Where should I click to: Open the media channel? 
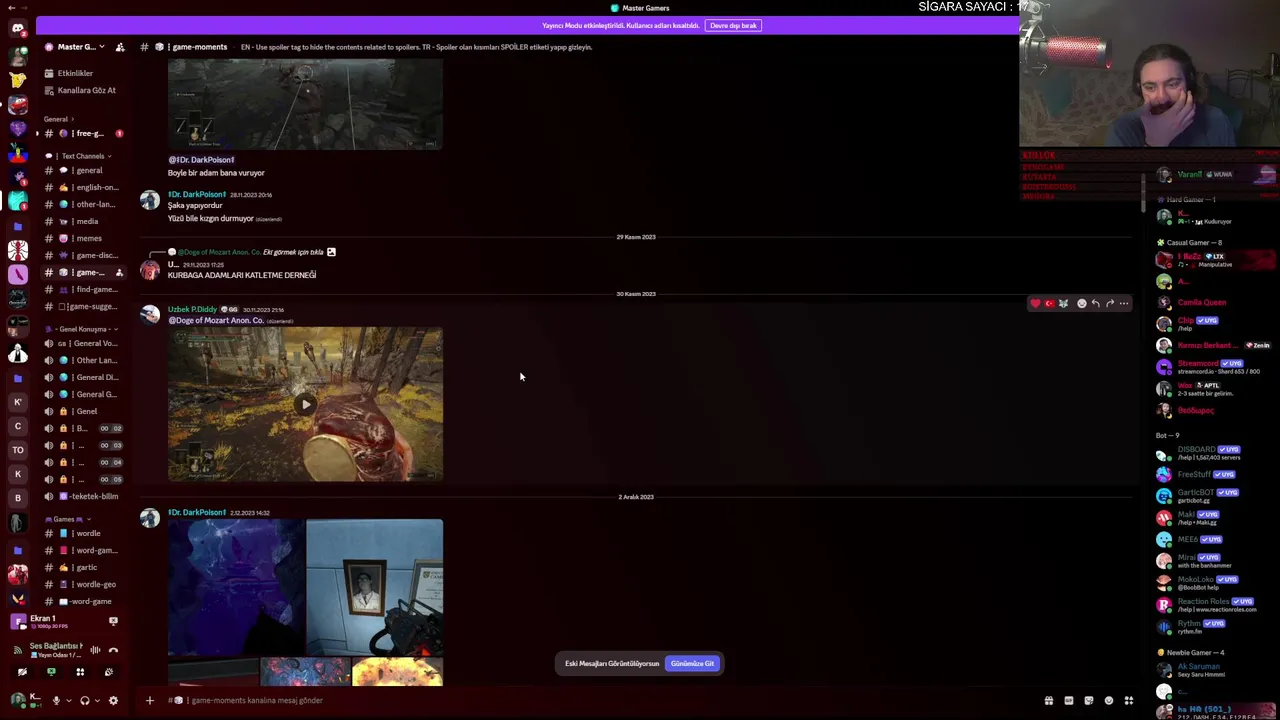82,221
